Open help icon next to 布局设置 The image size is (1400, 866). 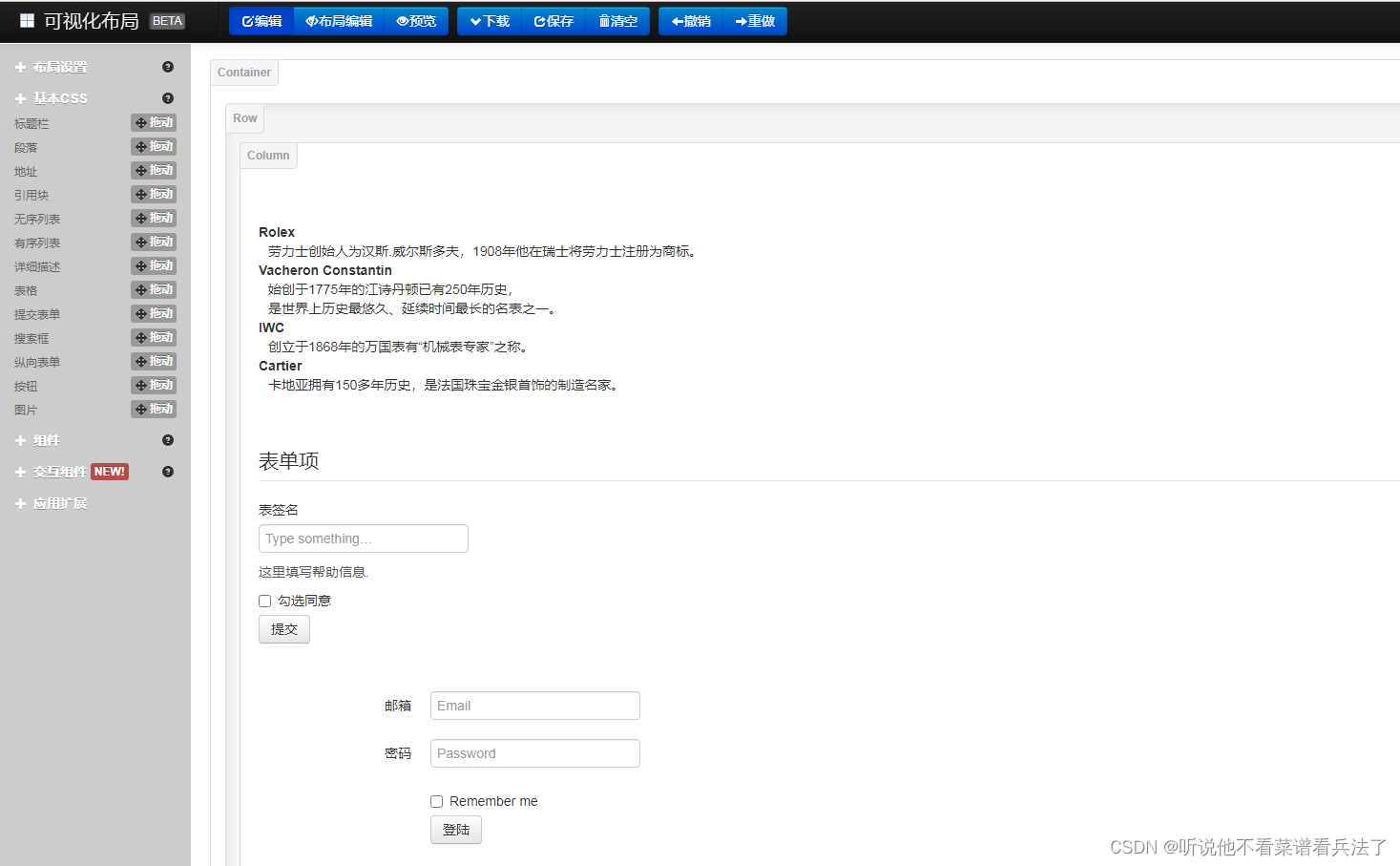[168, 67]
